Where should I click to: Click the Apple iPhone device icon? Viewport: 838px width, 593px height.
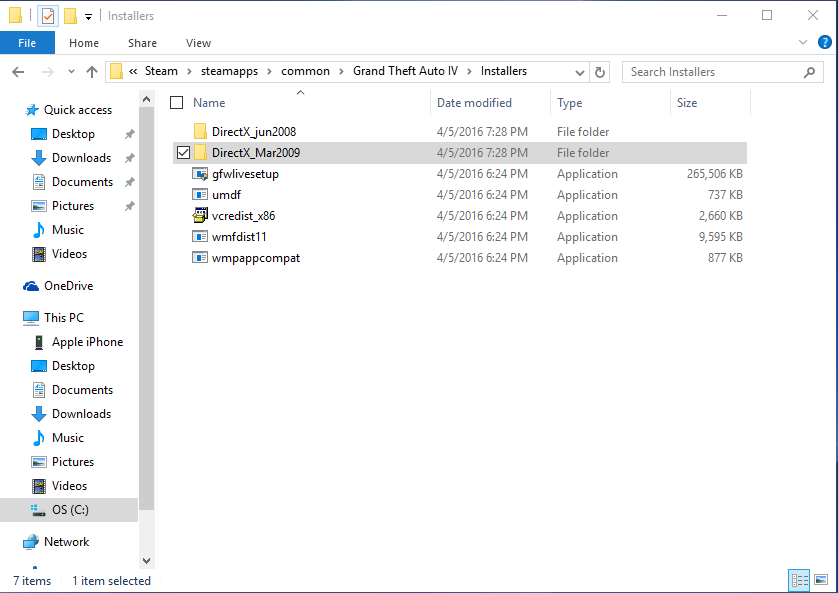[39, 342]
